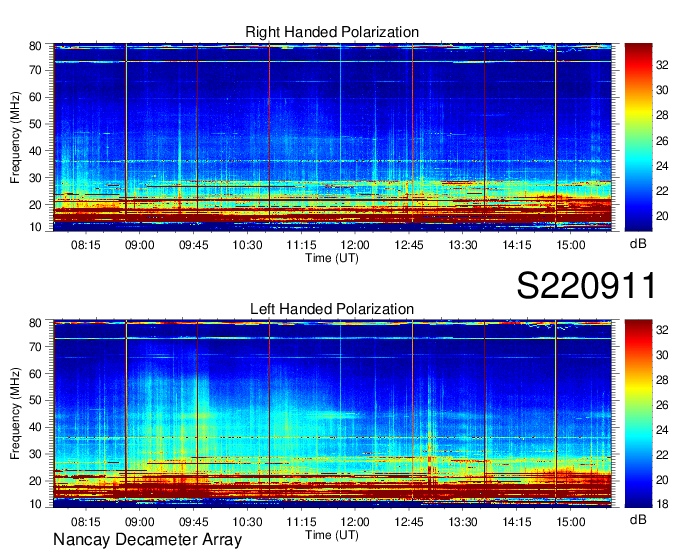Click the 20 value on Right Handed color bar
The height and width of the screenshot is (552, 680).
click(x=662, y=216)
